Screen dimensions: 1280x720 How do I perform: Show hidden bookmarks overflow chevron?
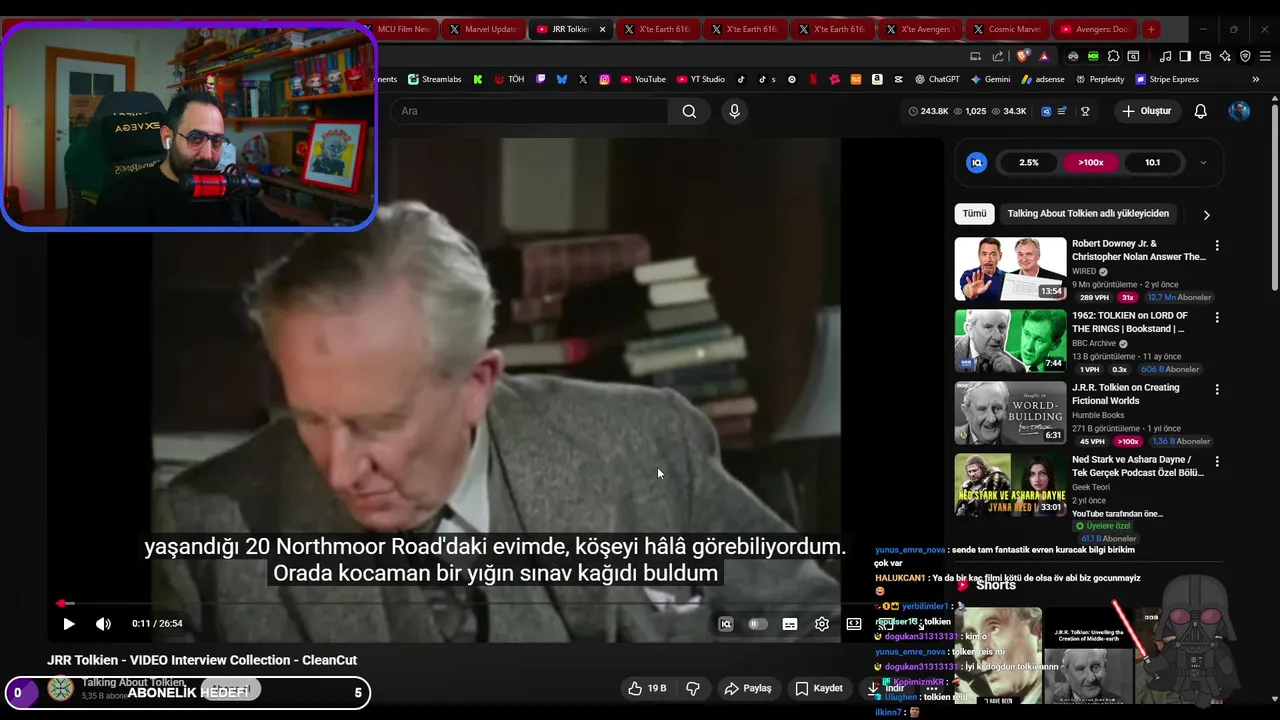click(x=1256, y=79)
